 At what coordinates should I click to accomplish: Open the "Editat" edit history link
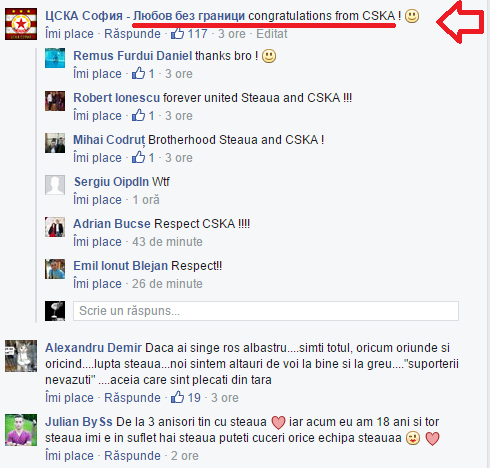click(272, 34)
